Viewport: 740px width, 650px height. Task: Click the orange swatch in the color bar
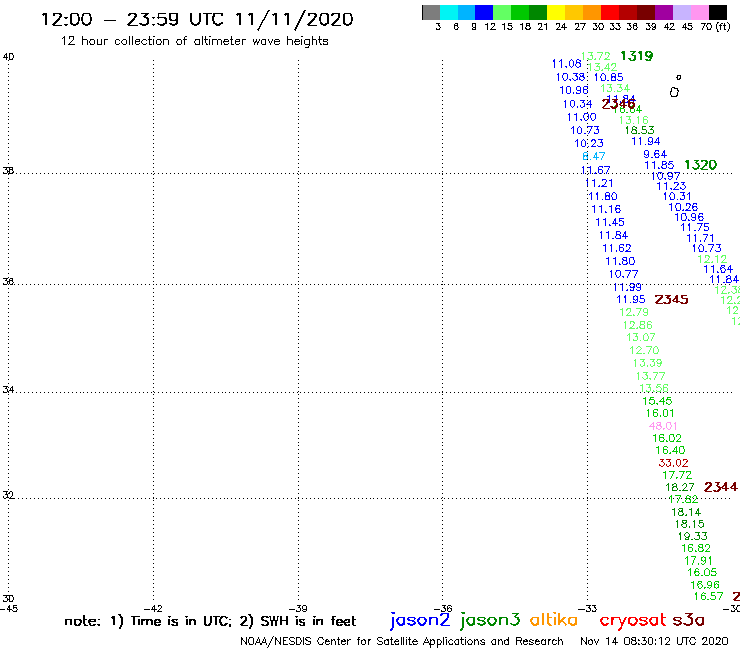click(592, 12)
